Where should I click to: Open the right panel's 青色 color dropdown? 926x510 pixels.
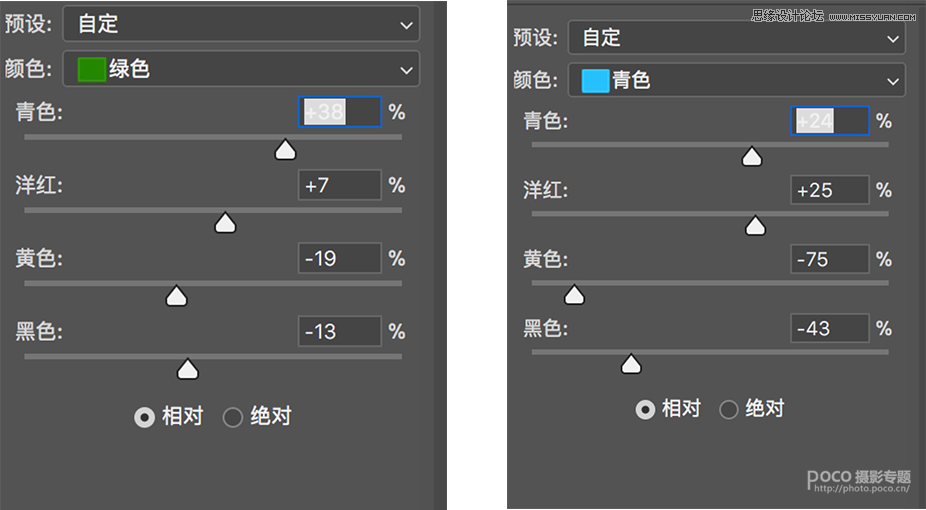736,80
